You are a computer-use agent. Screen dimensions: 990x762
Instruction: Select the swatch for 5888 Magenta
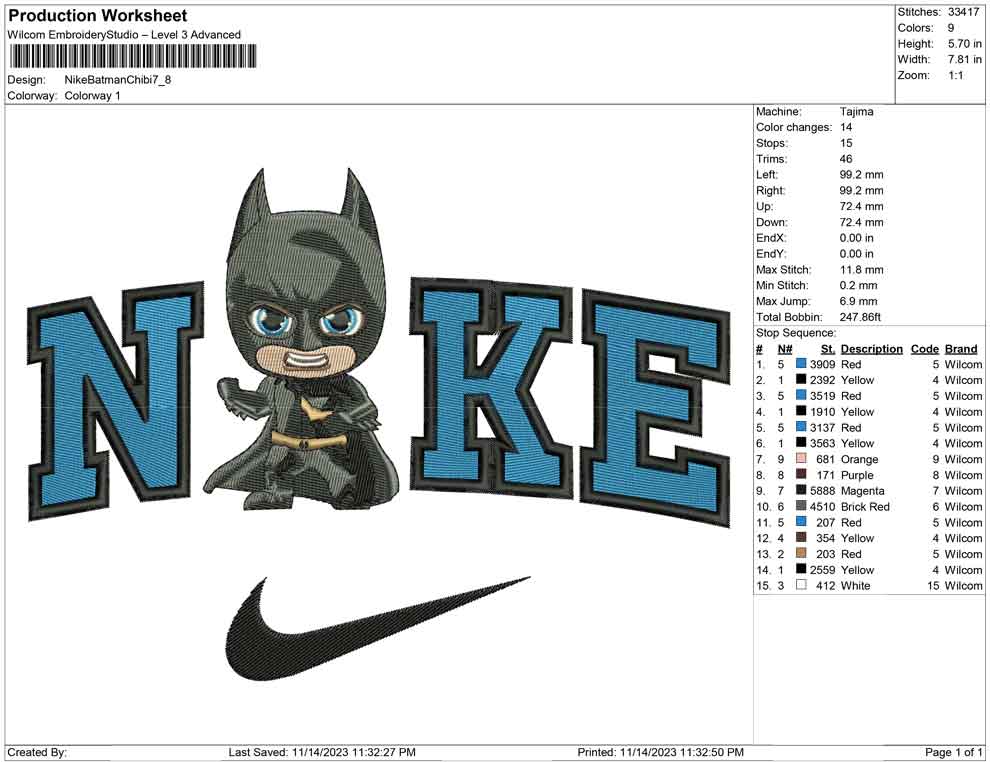801,490
